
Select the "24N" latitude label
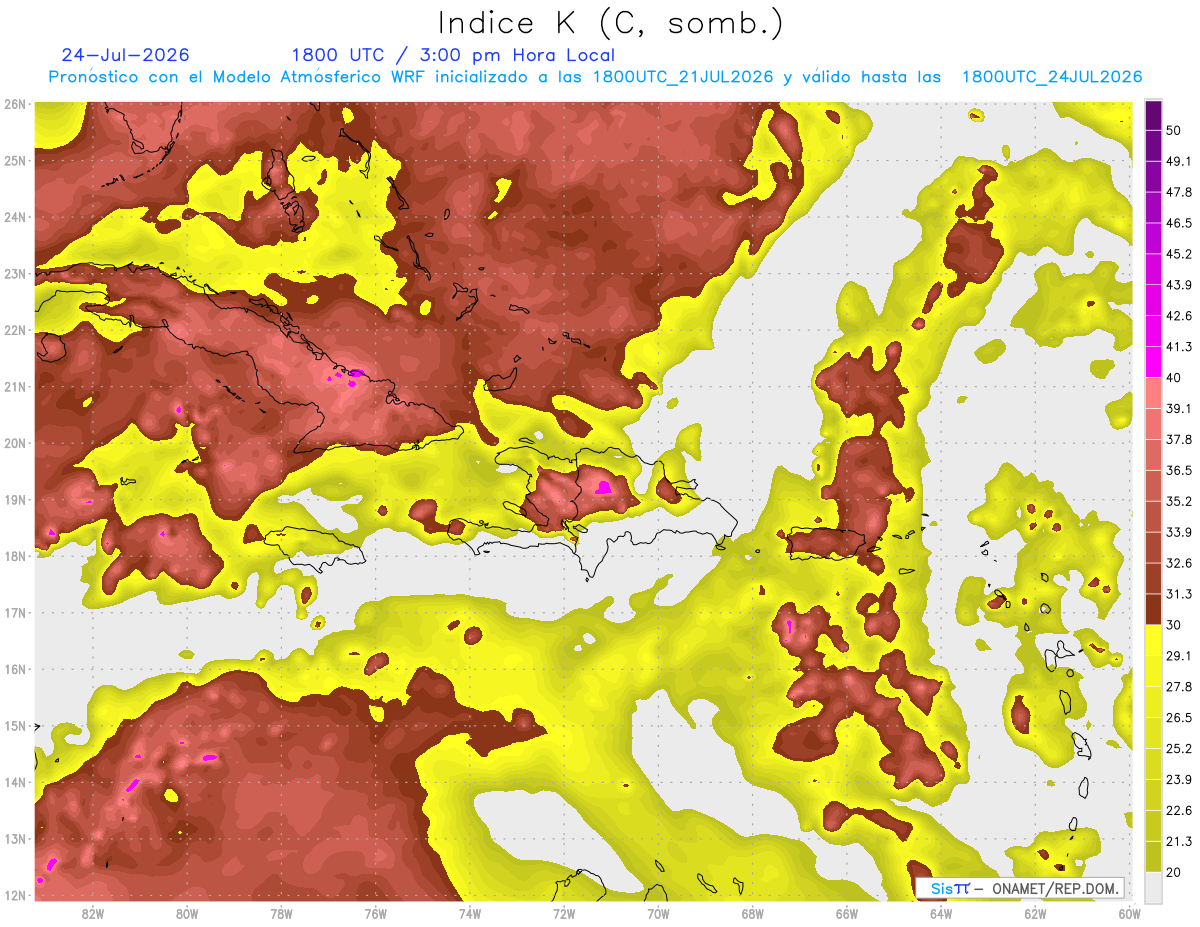pos(14,217)
